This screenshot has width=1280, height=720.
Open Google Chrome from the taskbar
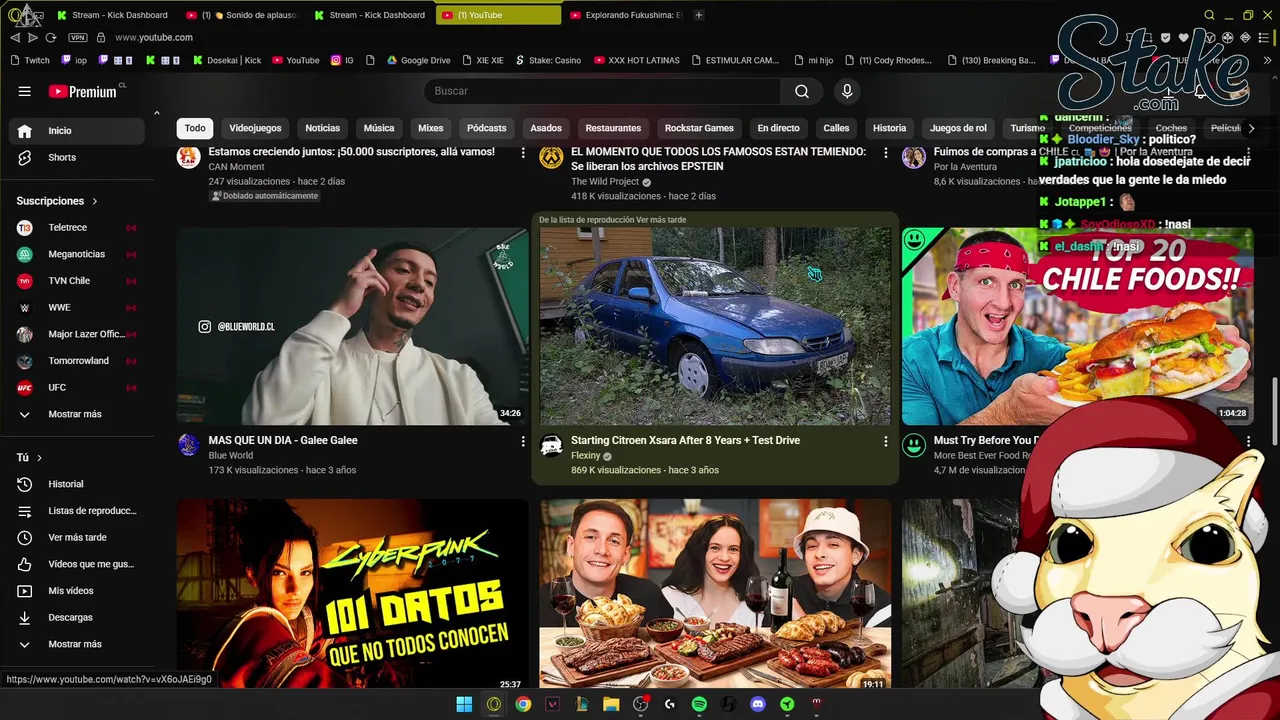523,704
